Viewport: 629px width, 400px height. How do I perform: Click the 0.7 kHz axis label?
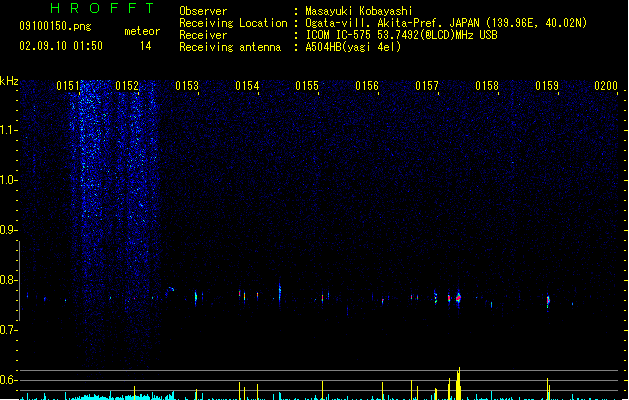pos(8,330)
